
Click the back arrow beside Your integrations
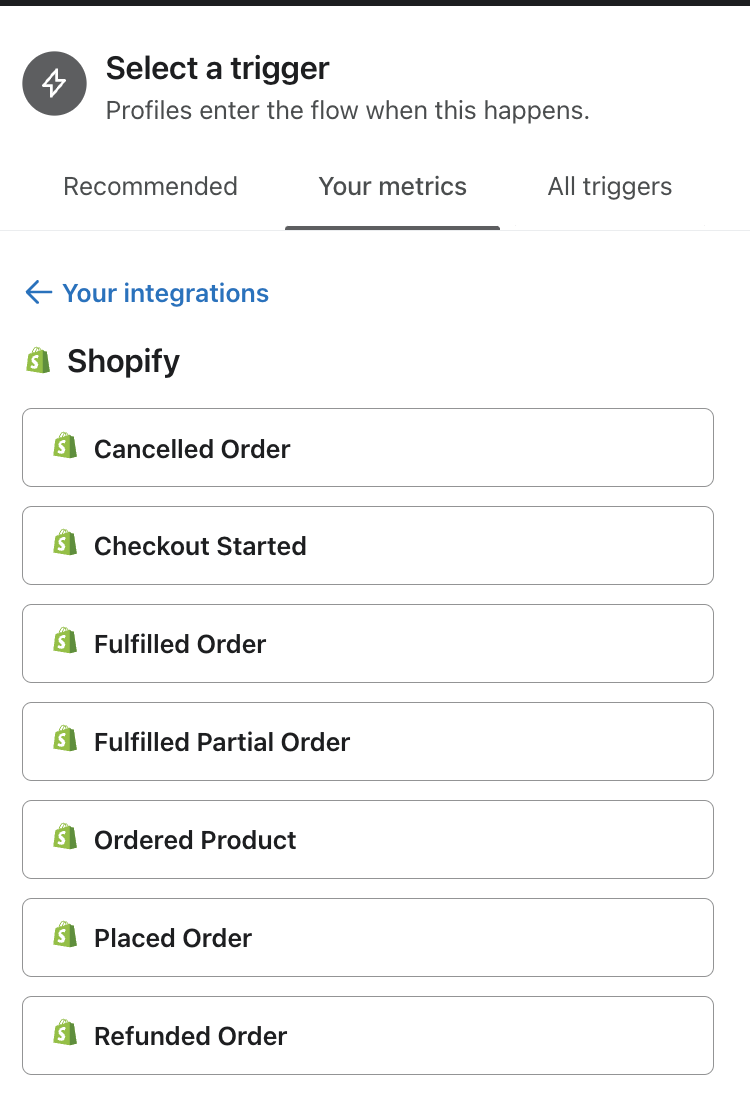tap(38, 292)
